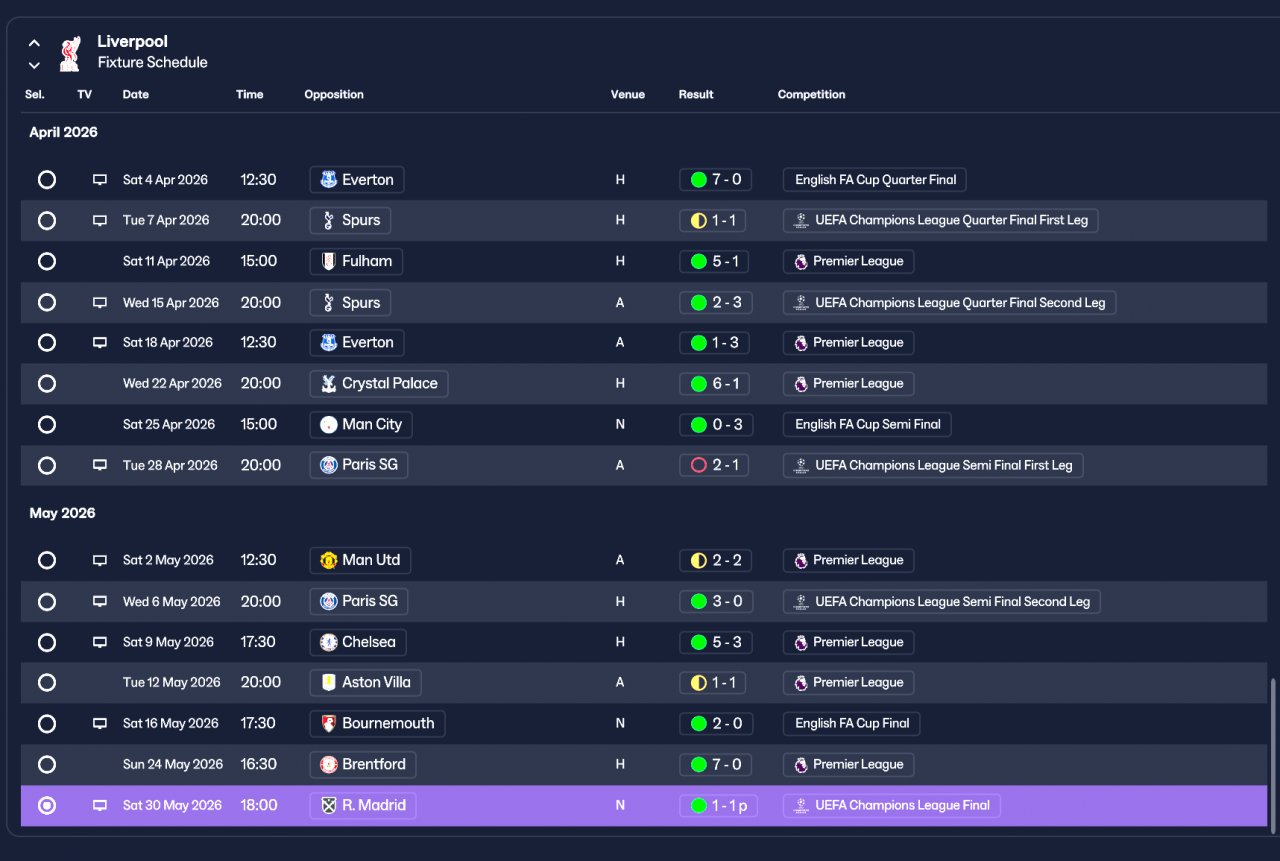Click the Tue 12 May 2026 date cell
Screen dimensions: 1280x861
(x=172, y=682)
